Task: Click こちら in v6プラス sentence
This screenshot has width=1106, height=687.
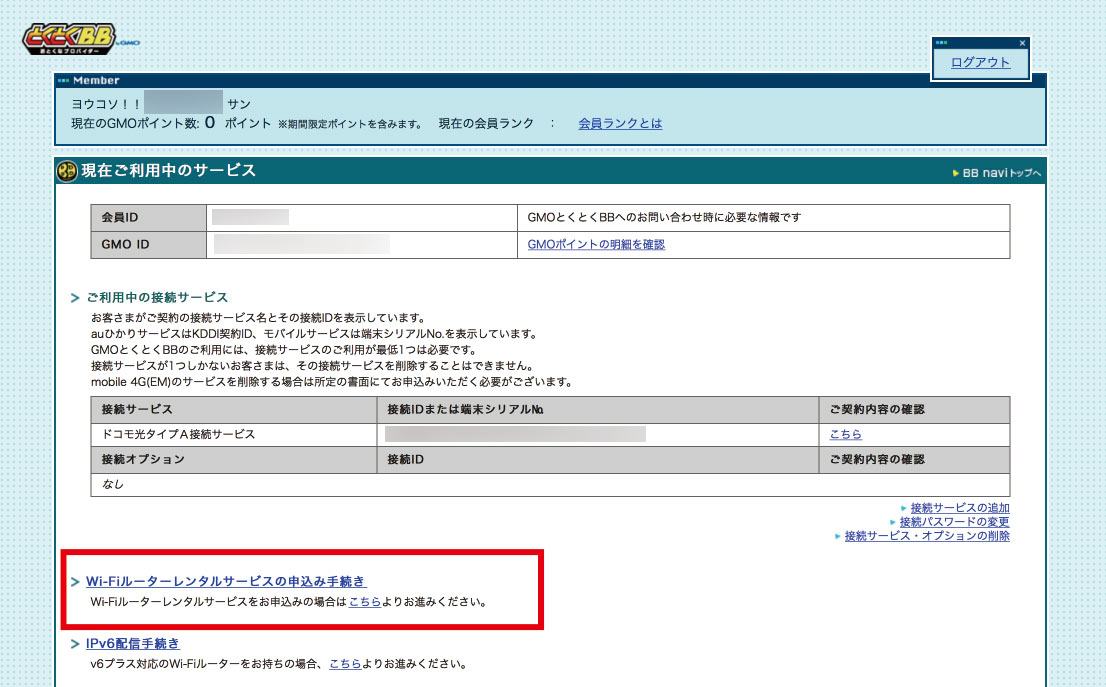Action: click(x=345, y=664)
